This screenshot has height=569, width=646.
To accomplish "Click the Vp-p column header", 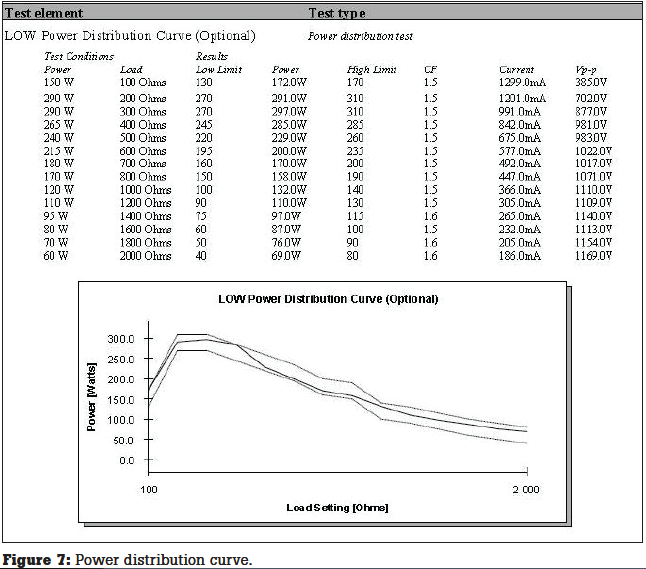I will (586, 69).
